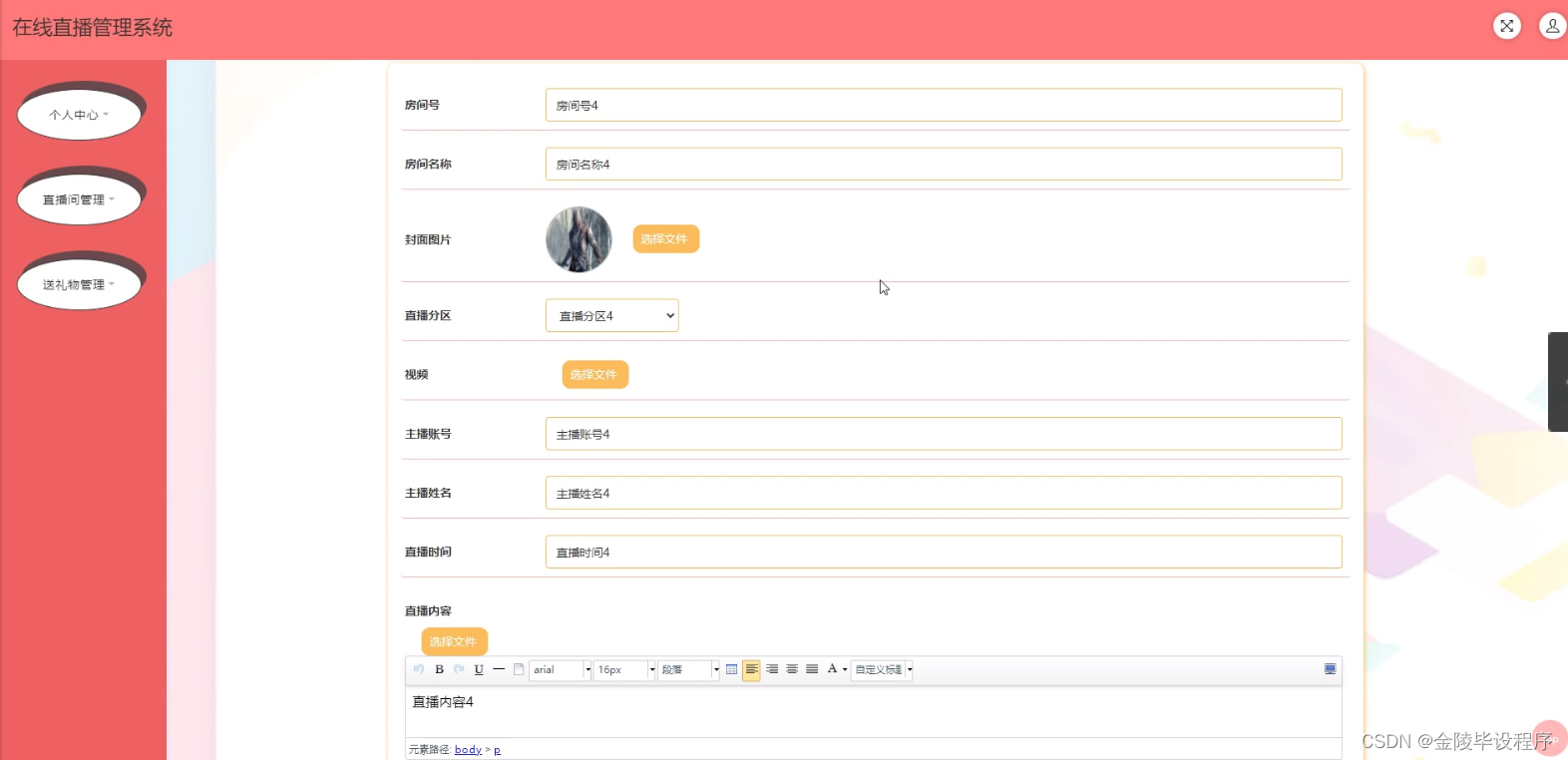Center align text in editor
1568x760 pixels.
(792, 669)
